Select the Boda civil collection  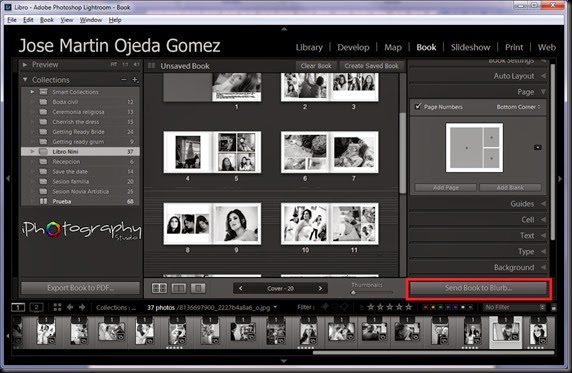pos(80,102)
